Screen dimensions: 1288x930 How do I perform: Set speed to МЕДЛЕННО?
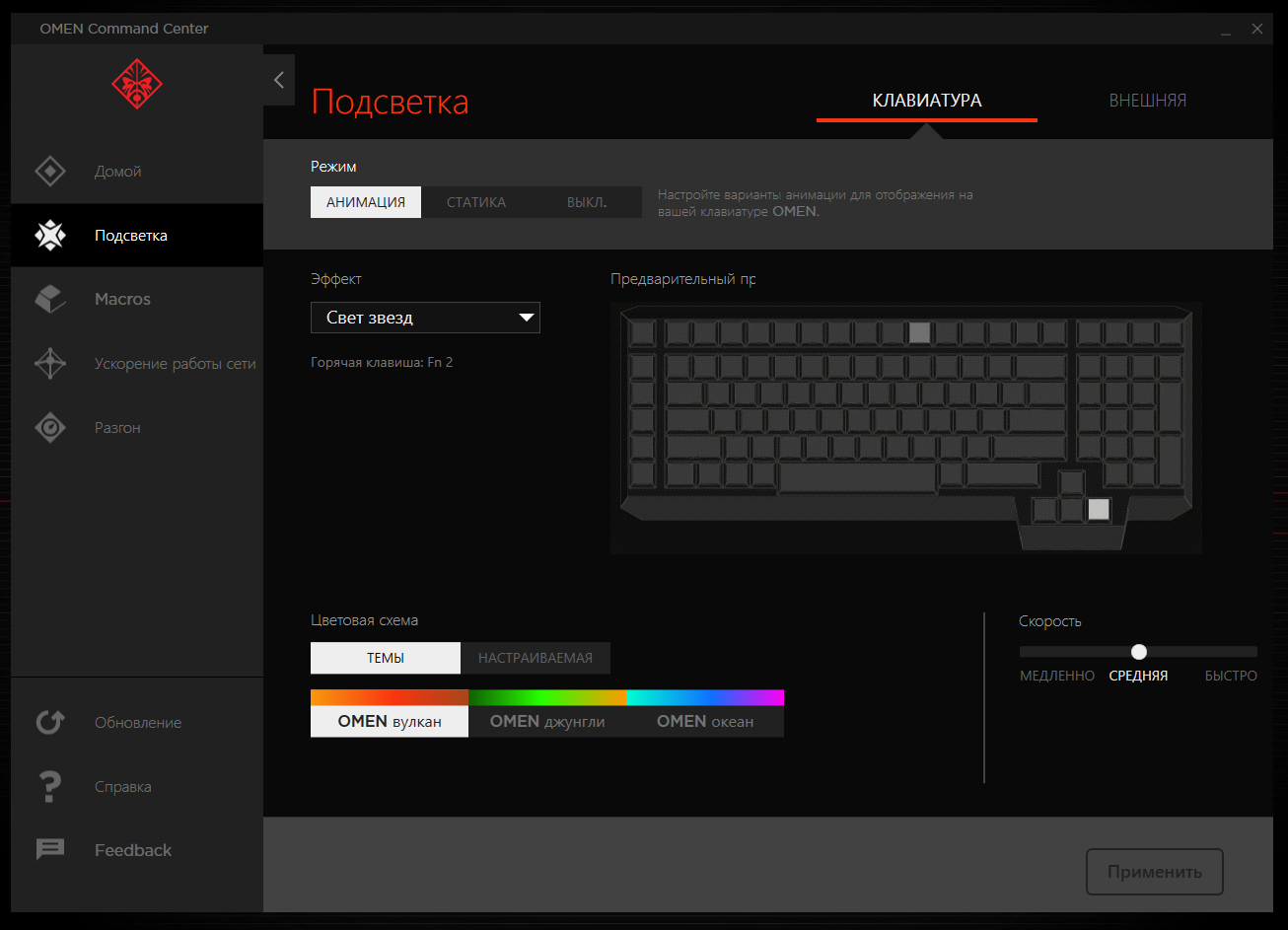1057,676
